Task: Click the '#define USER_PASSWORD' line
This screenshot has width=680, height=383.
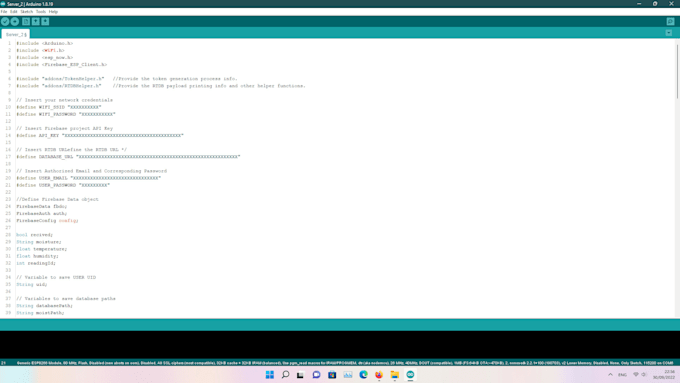Action: coord(63,185)
